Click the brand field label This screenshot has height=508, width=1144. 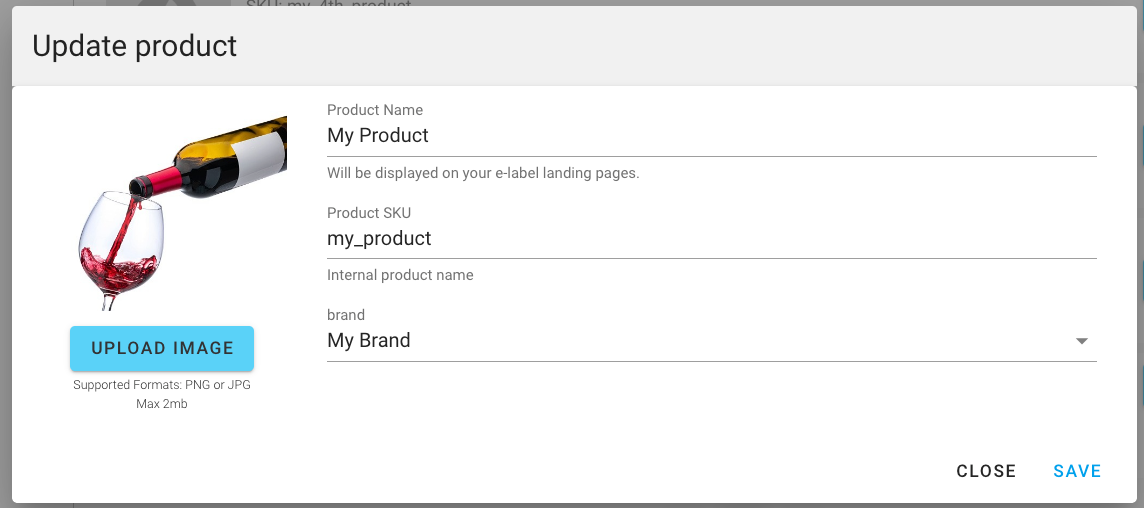346,315
